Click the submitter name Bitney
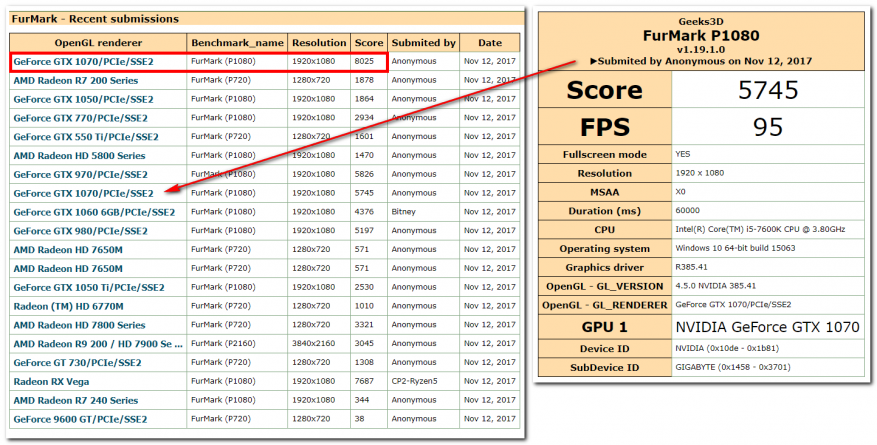This screenshot has width=877, height=445. (404, 212)
